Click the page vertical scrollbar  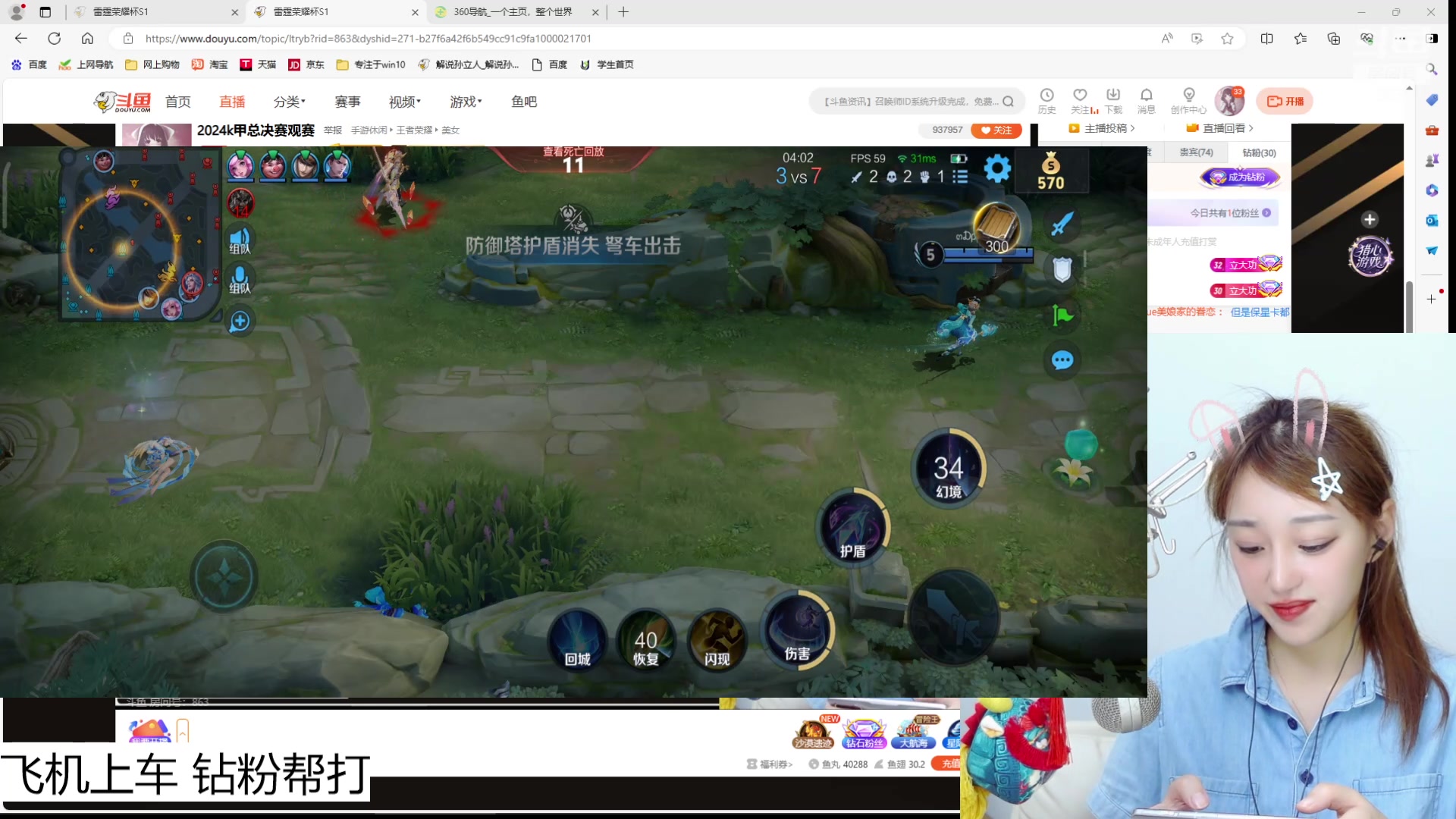[1409, 306]
